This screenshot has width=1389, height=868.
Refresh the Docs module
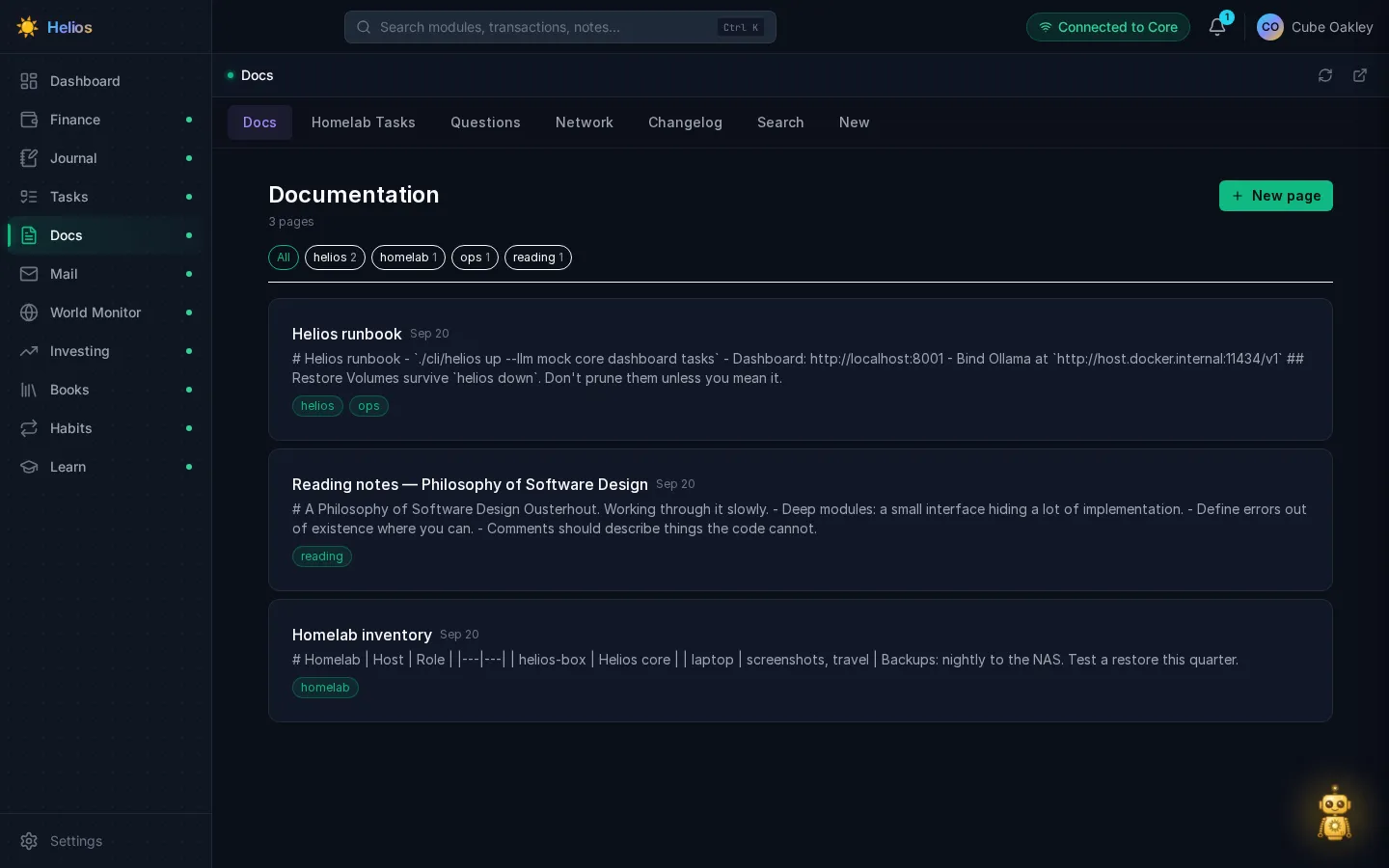1325,75
